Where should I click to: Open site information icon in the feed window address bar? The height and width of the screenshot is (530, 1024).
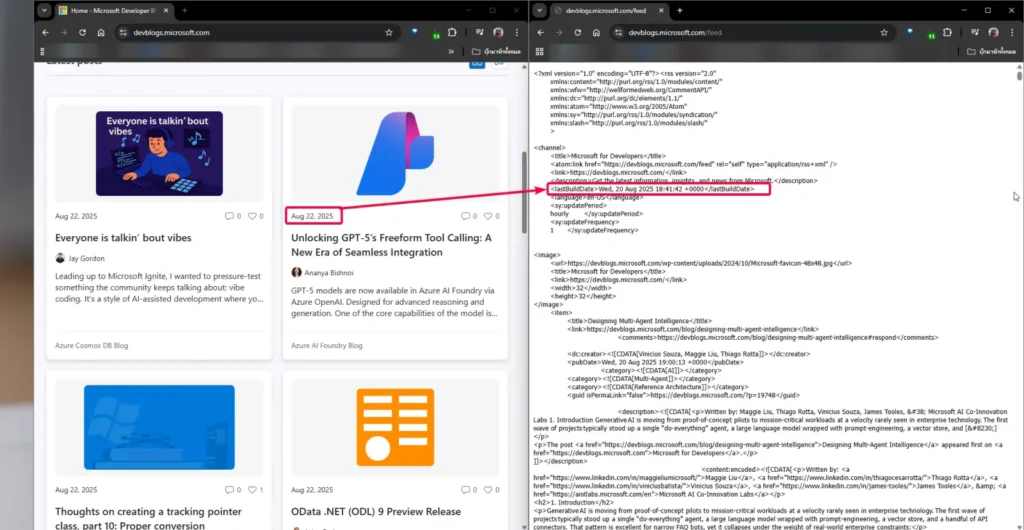coord(618,33)
